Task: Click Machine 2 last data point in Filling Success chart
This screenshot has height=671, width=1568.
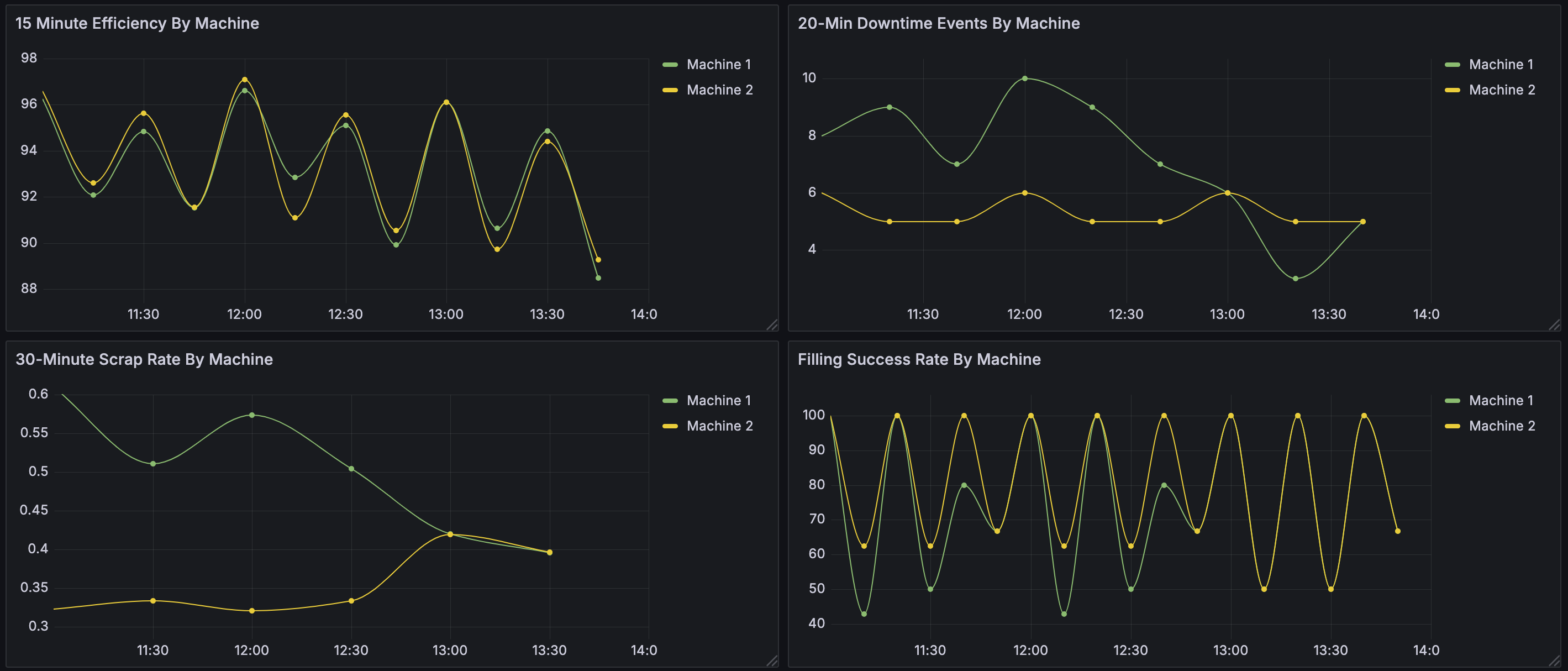Action: click(x=1398, y=531)
